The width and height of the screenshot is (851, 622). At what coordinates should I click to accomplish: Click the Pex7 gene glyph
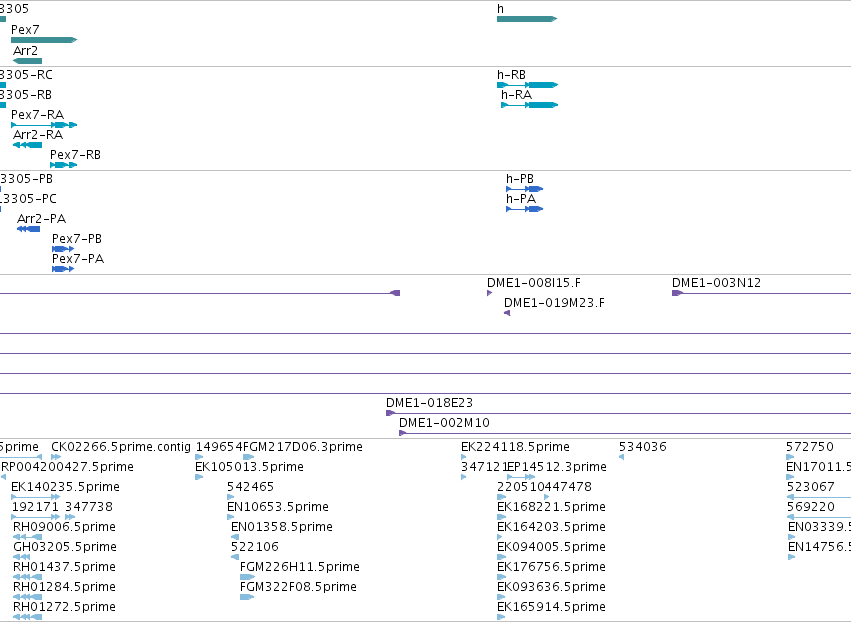tap(44, 40)
